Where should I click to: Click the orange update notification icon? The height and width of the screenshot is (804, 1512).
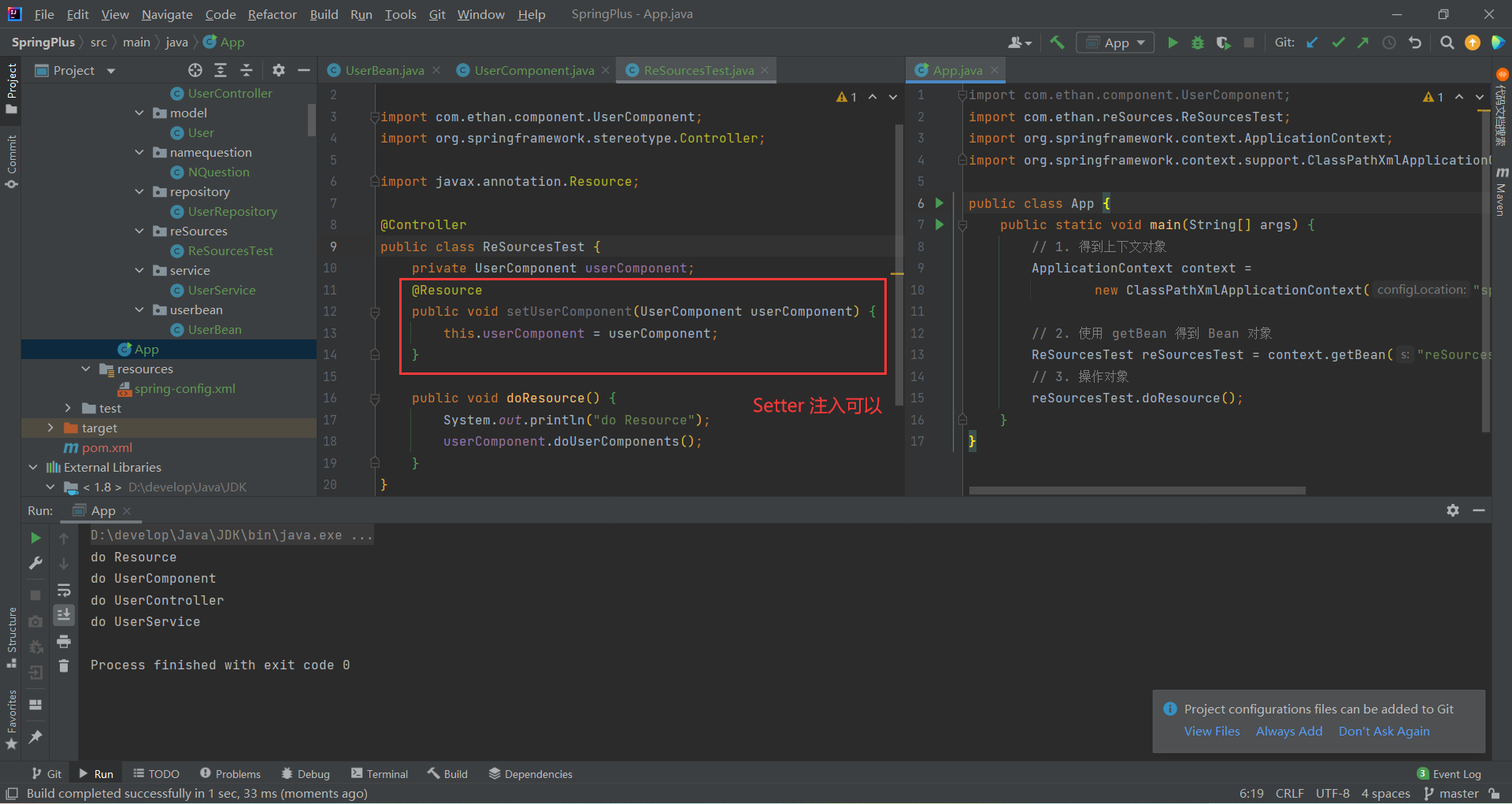1473,43
